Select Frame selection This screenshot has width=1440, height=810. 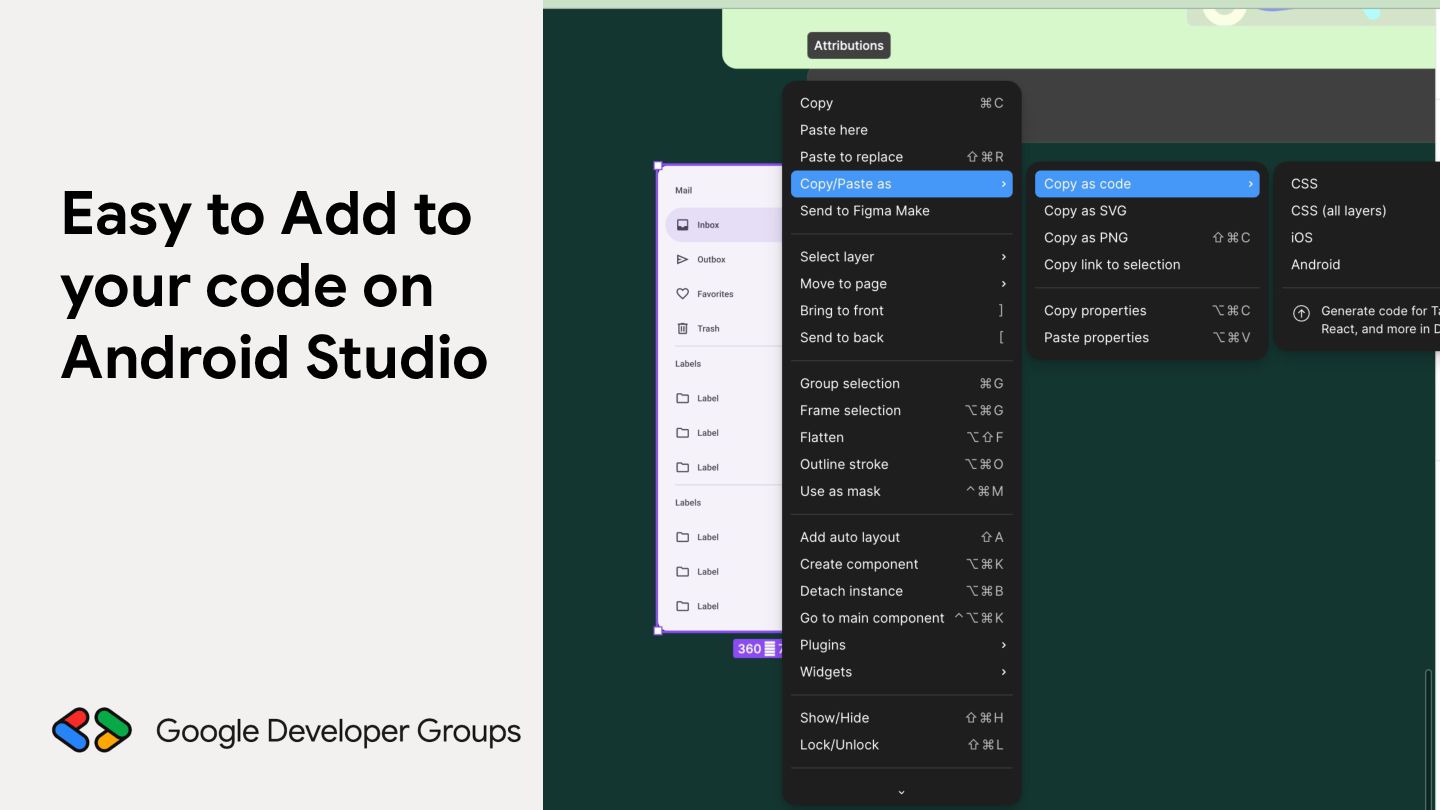tap(901, 411)
